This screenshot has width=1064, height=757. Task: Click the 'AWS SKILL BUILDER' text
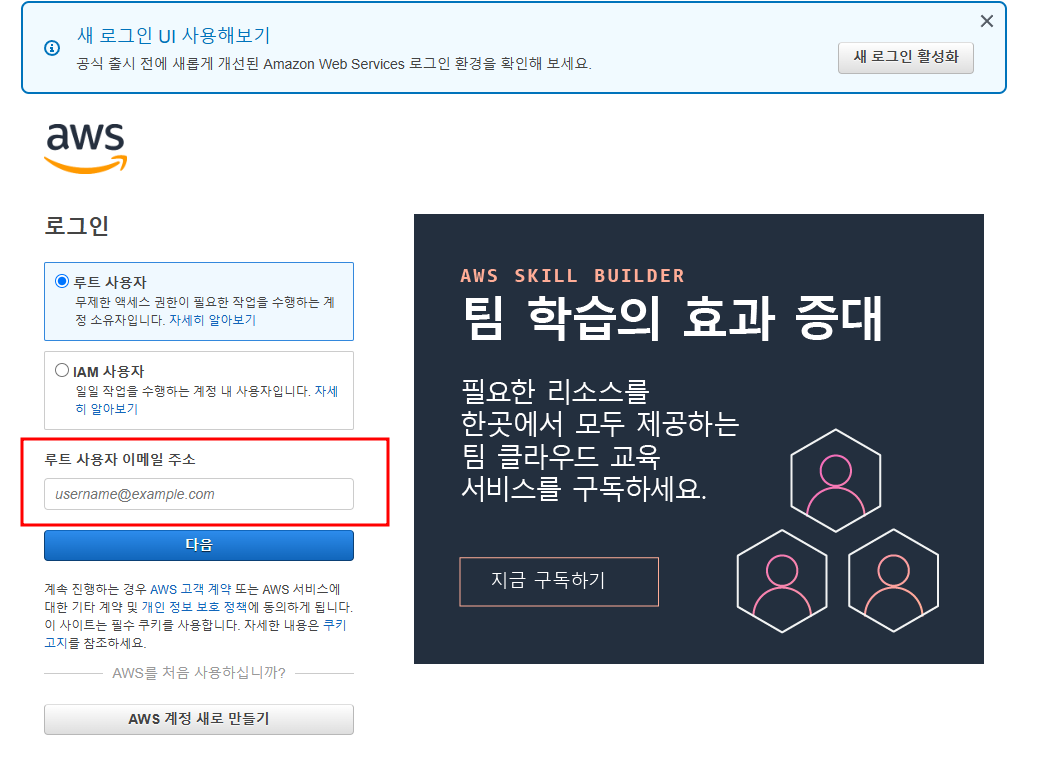[x=572, y=275]
